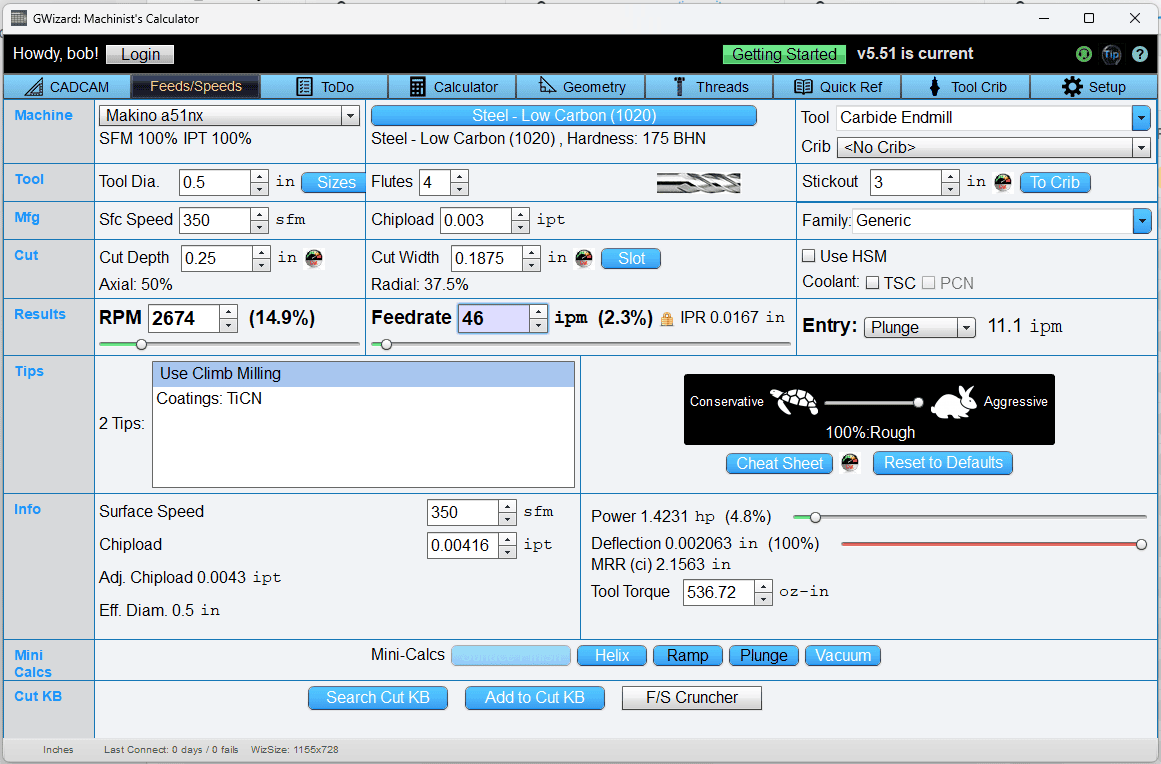Click the Cheat Sheet button
The image size is (1161, 764).
click(x=780, y=463)
